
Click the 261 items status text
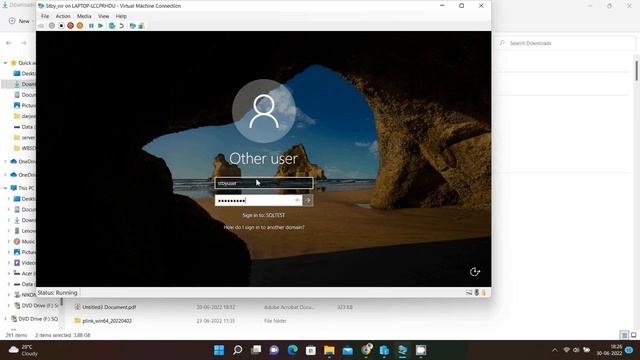click(16, 335)
